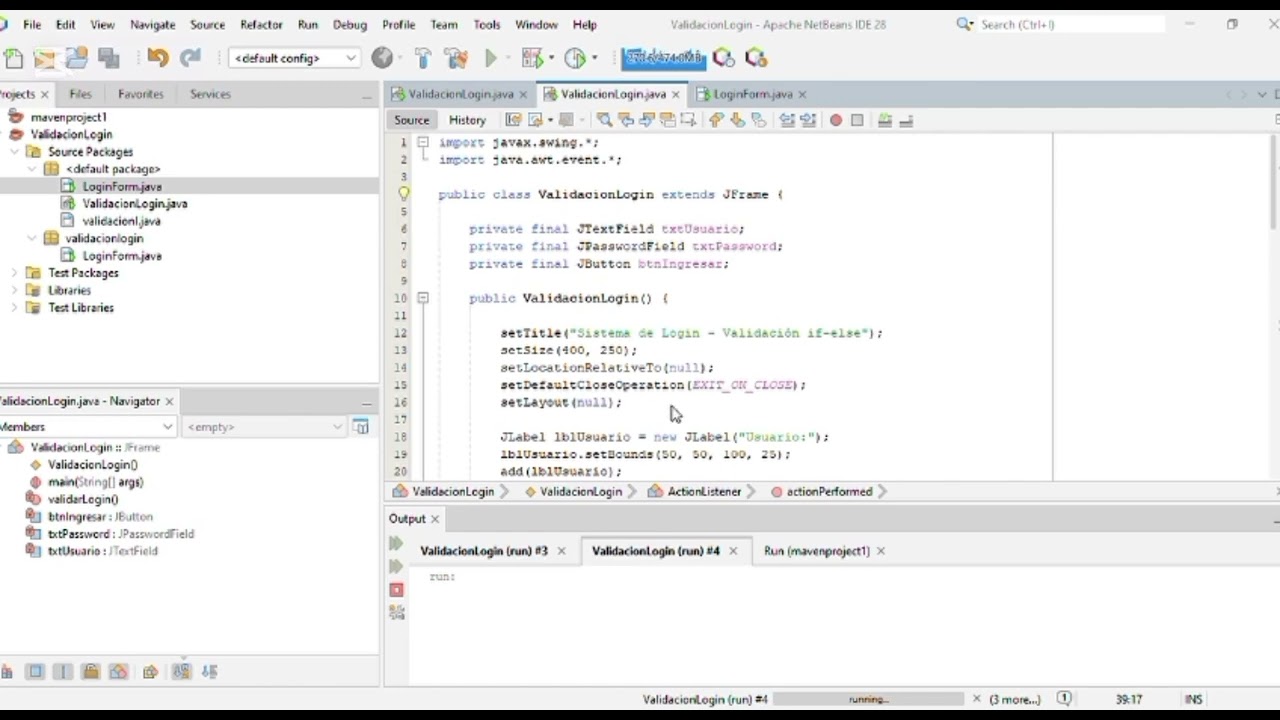Collapse the Source Packages tree node
This screenshot has width=1280, height=720.
click(15, 152)
